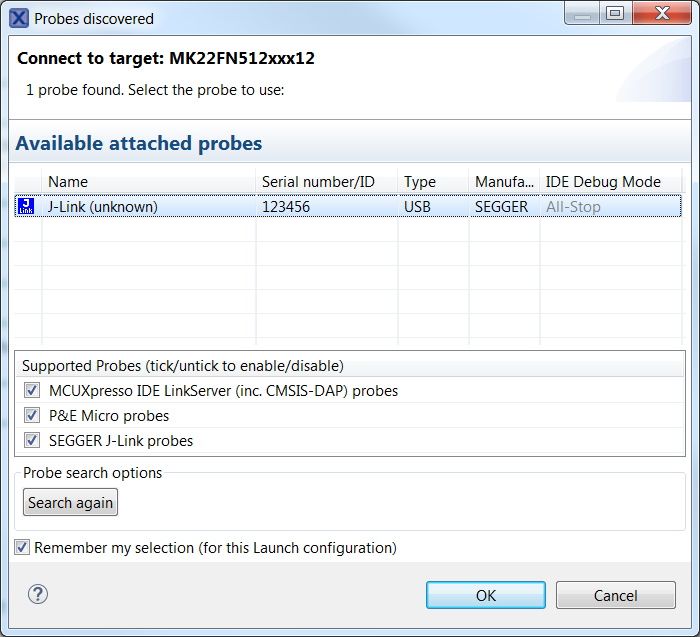This screenshot has height=637, width=700.
Task: Click the Search again button
Action: (x=71, y=502)
